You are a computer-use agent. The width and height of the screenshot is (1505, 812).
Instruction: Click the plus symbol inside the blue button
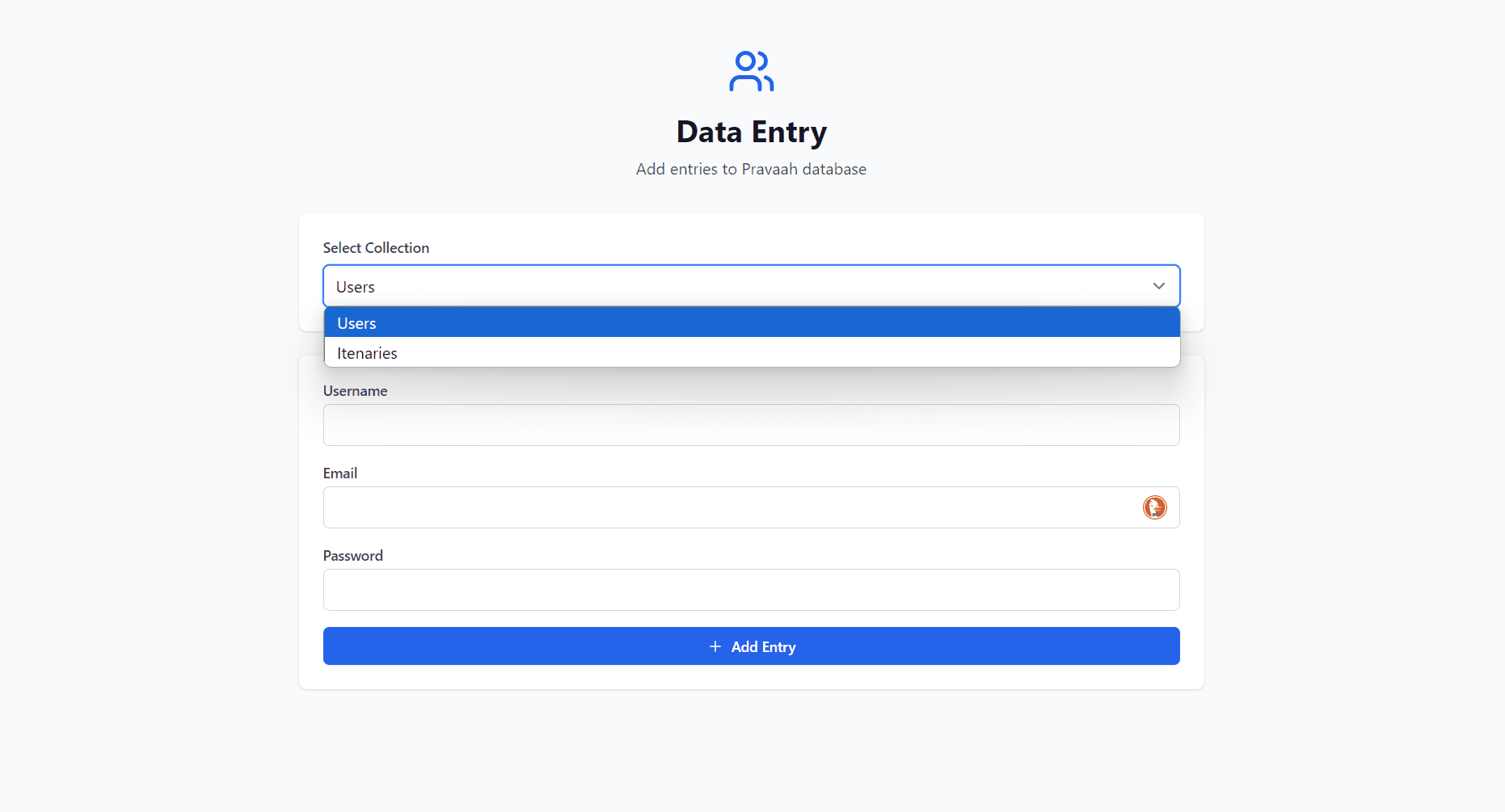(715, 646)
